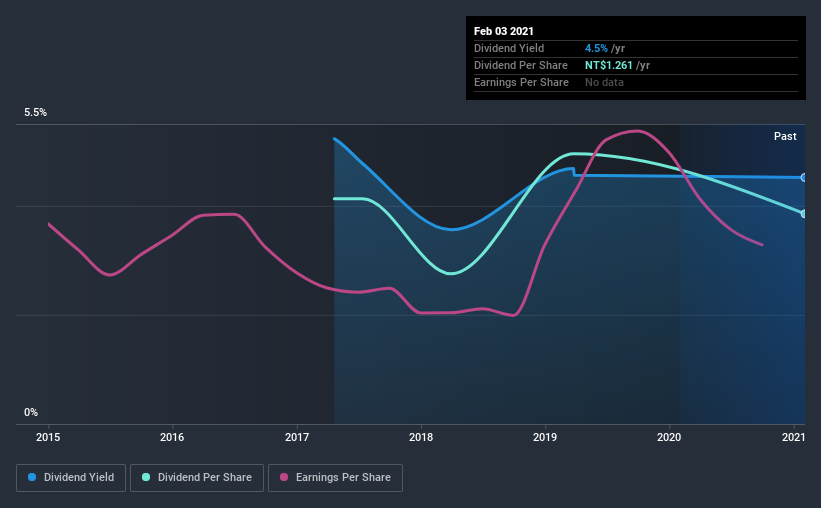Click the Feb 03 2021 tooltip date
This screenshot has height=508, width=821.
click(504, 31)
